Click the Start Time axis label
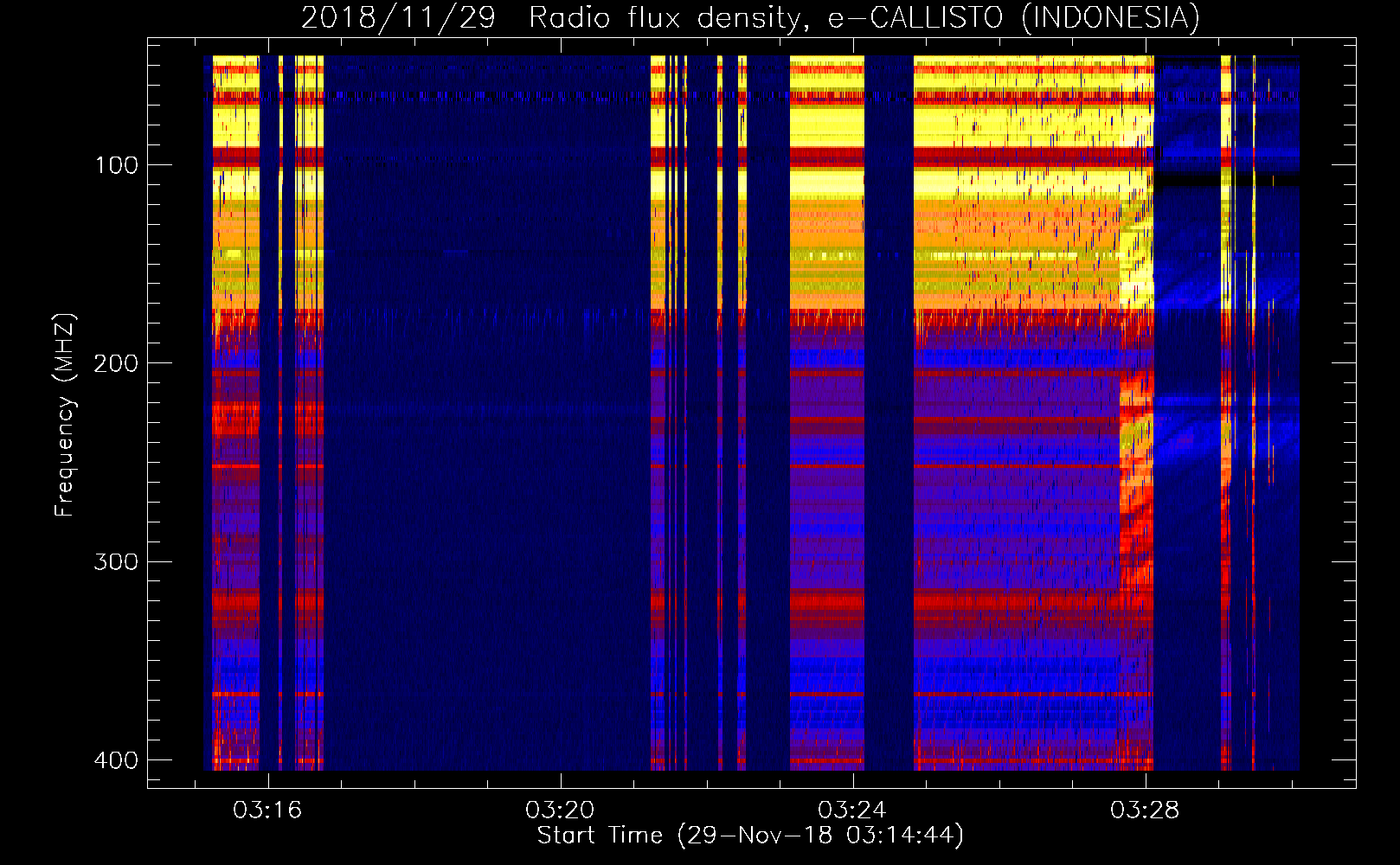The image size is (1400, 865). [750, 836]
